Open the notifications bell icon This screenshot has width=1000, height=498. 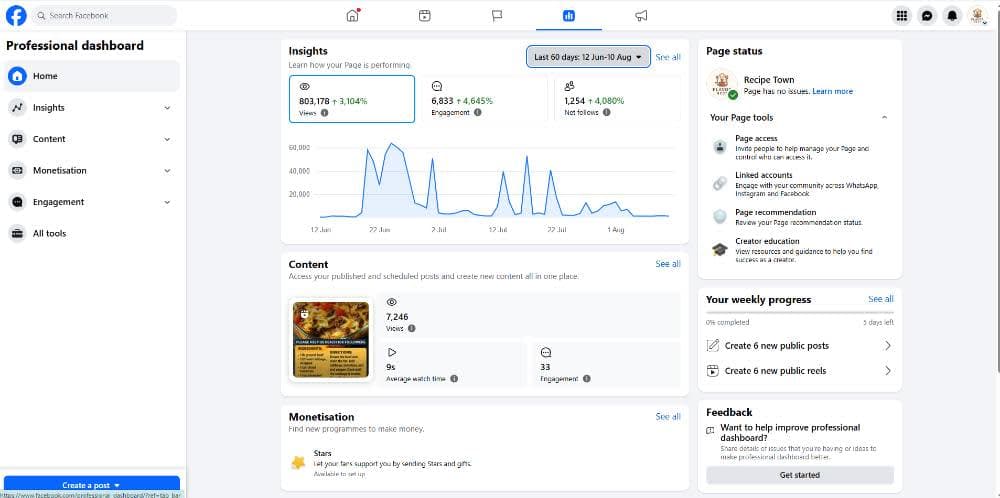click(952, 16)
